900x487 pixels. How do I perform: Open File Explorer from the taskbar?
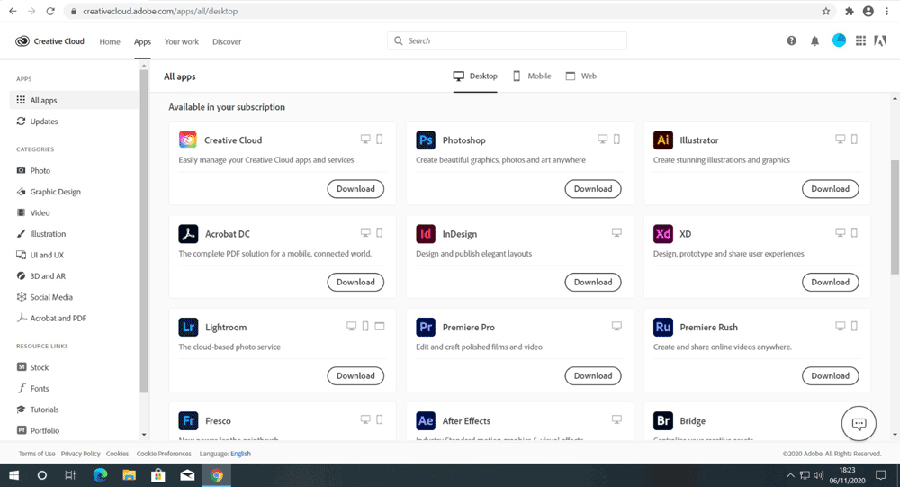point(129,475)
